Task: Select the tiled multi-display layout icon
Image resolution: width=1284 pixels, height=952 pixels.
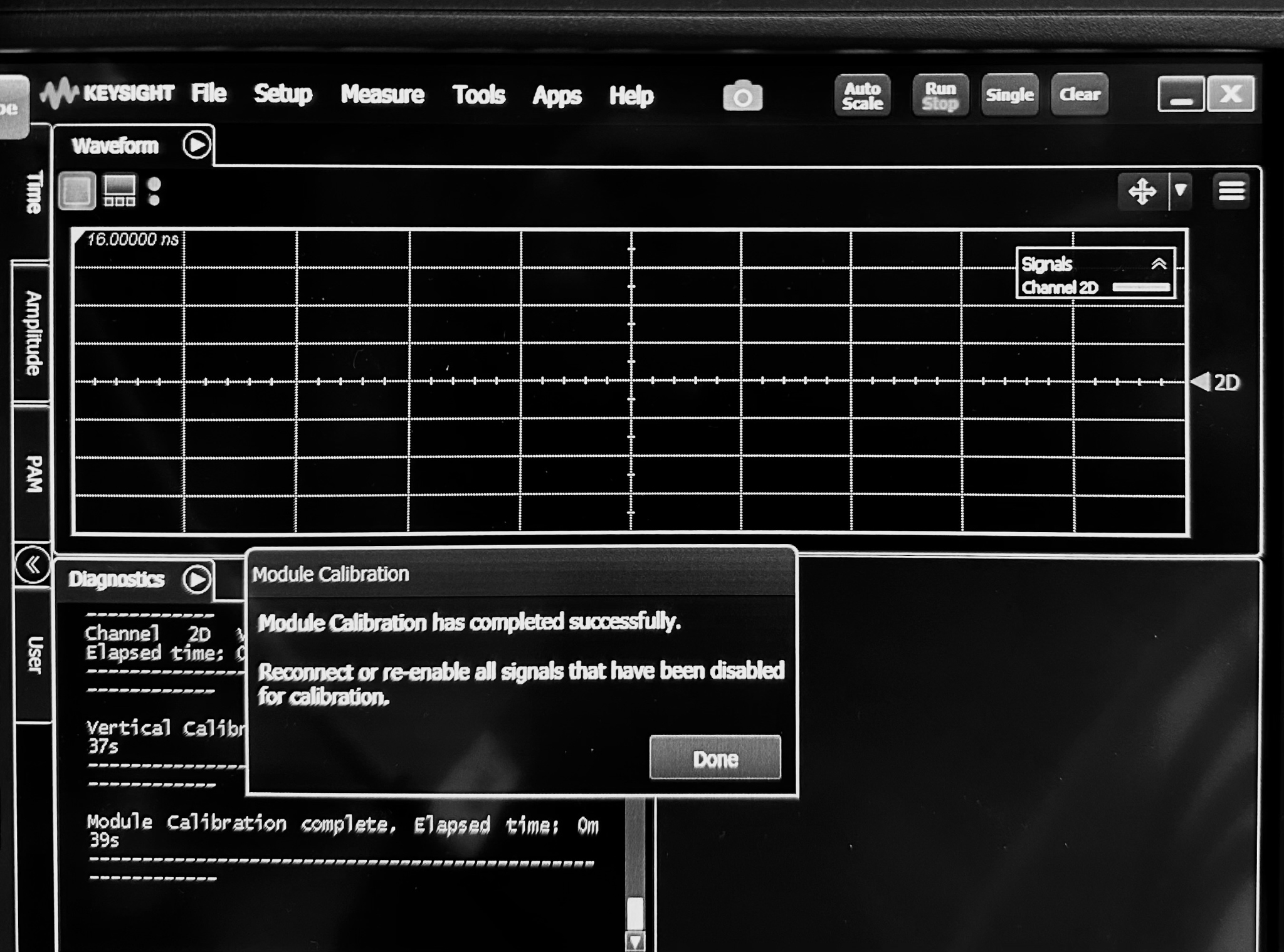Action: [x=120, y=189]
